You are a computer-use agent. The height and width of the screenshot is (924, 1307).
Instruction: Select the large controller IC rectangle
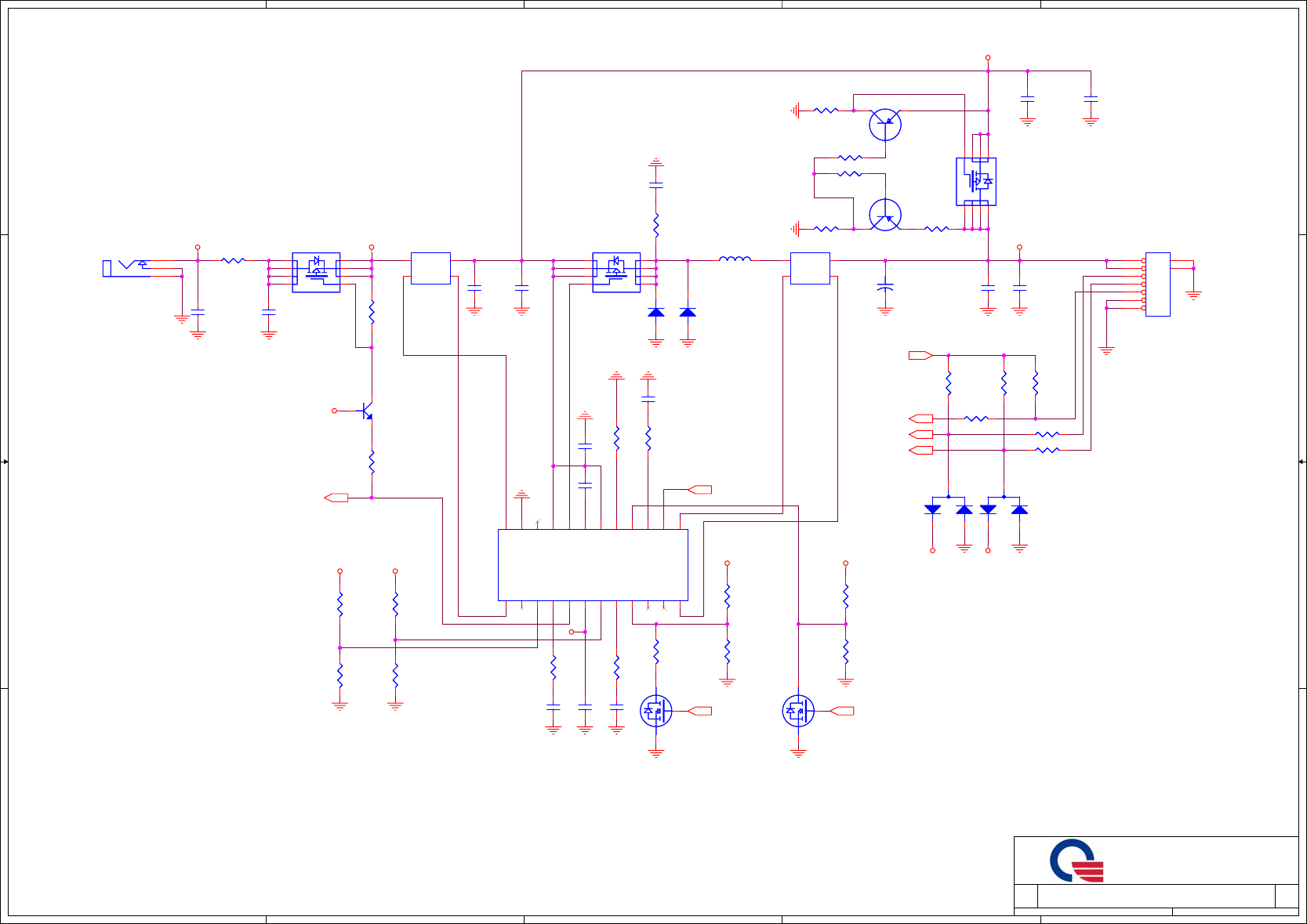point(593,565)
